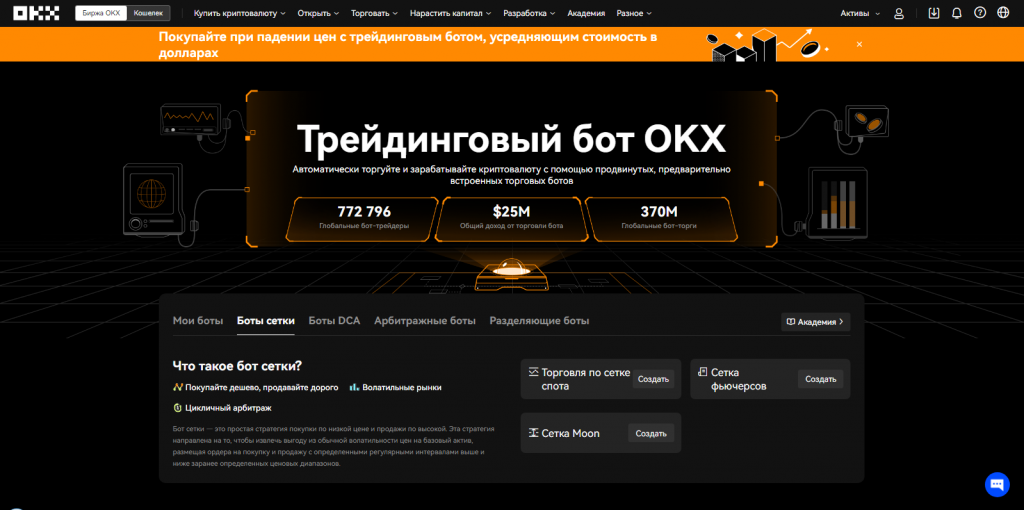
Task: Open the language globe icon
Action: [1003, 13]
